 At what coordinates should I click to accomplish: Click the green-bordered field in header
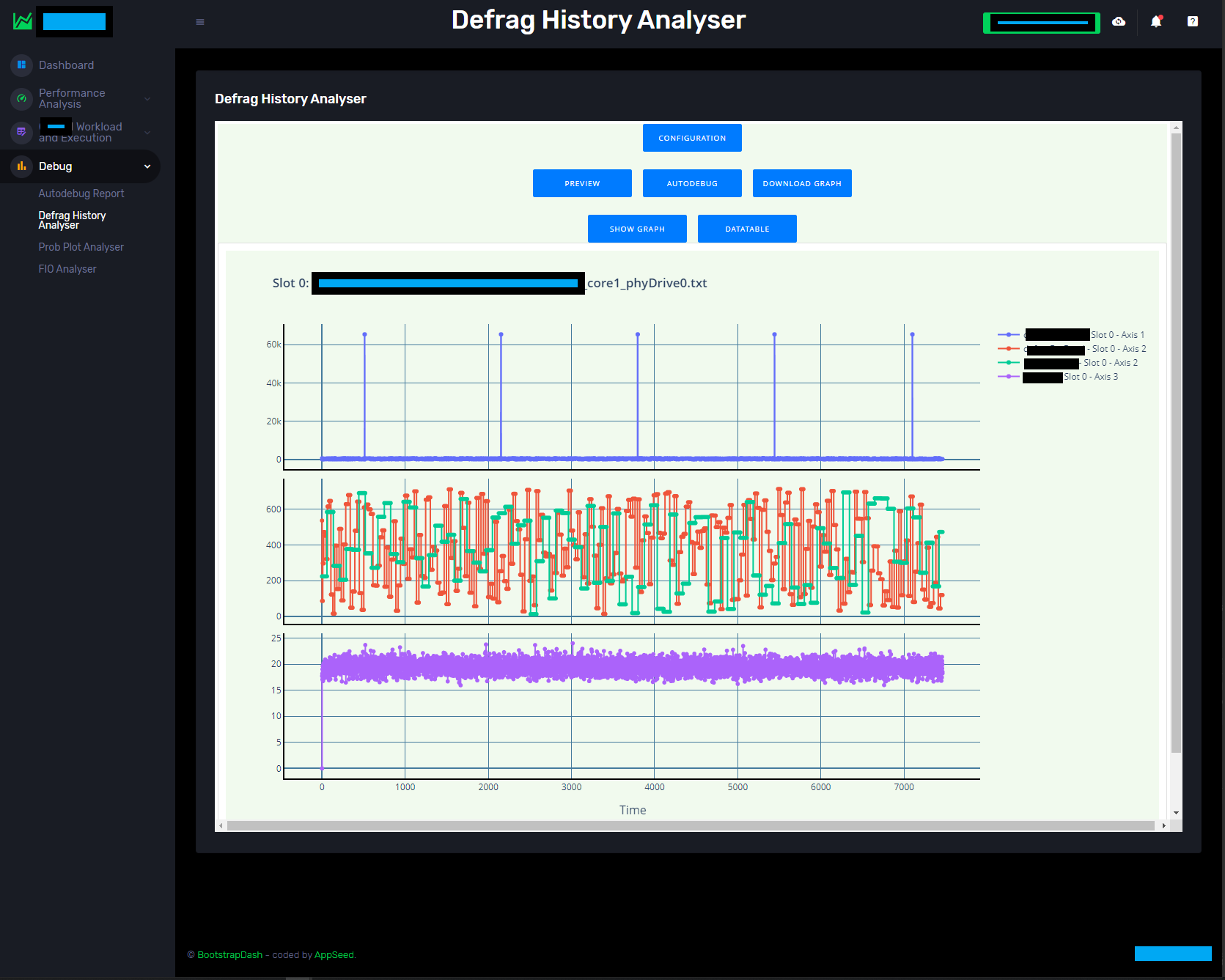click(1042, 23)
